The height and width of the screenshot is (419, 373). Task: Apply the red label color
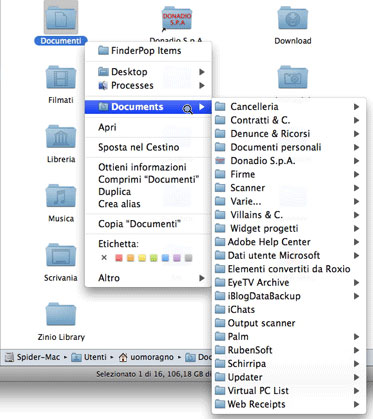119,258
